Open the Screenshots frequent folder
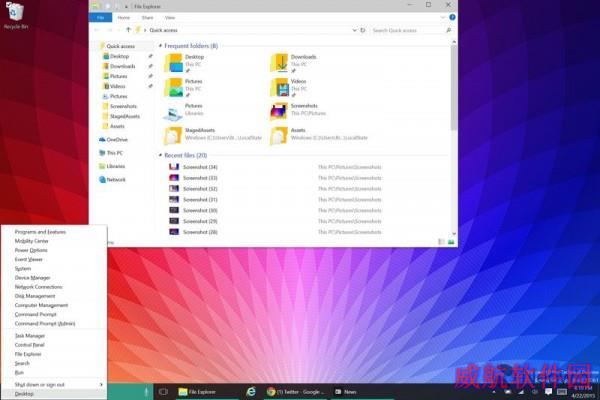 pyautogui.click(x=298, y=111)
